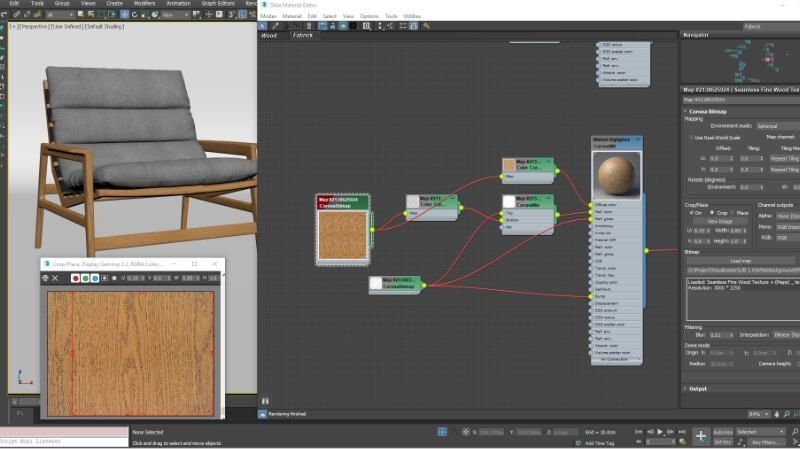Click the Material ID Channel zero icon

367,26
